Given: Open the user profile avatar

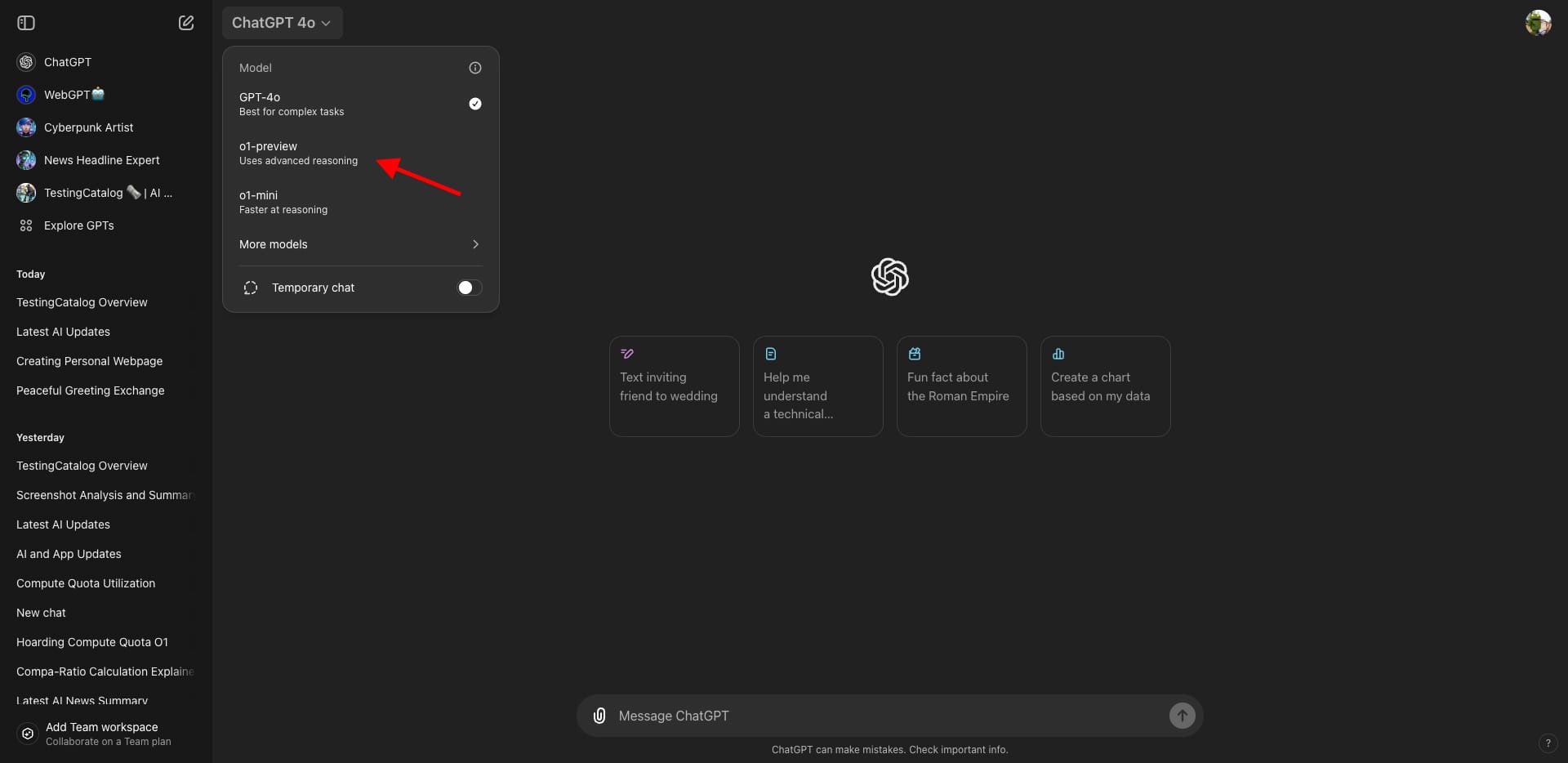Looking at the screenshot, I should pyautogui.click(x=1538, y=23).
